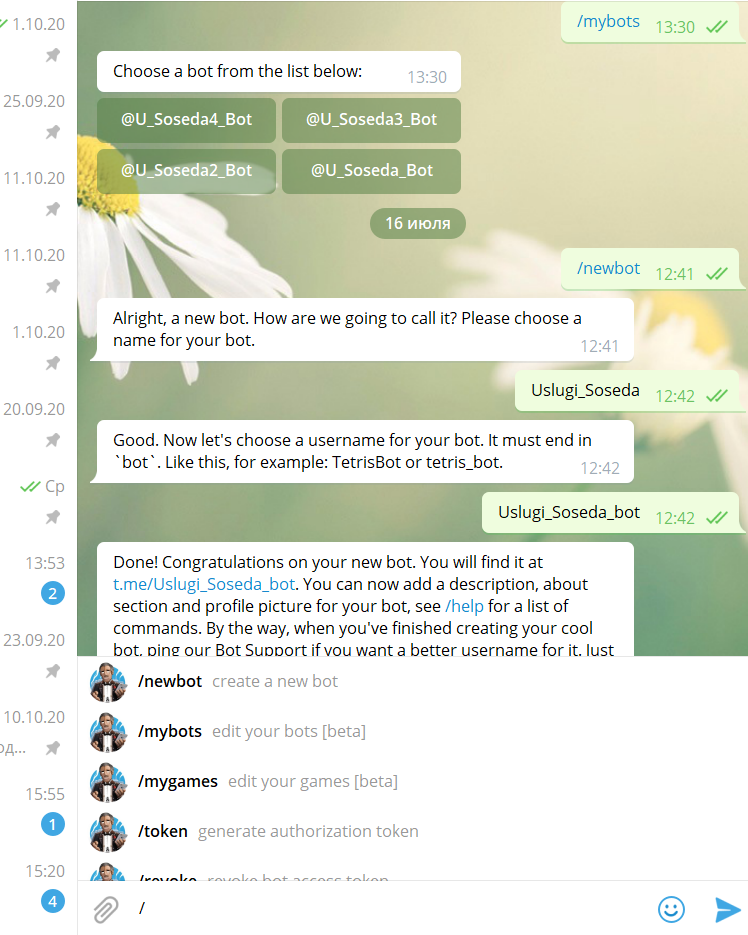This screenshot has height=935, width=748.
Task: Choose the @U_Soseda4_Bot button
Action: (x=187, y=120)
